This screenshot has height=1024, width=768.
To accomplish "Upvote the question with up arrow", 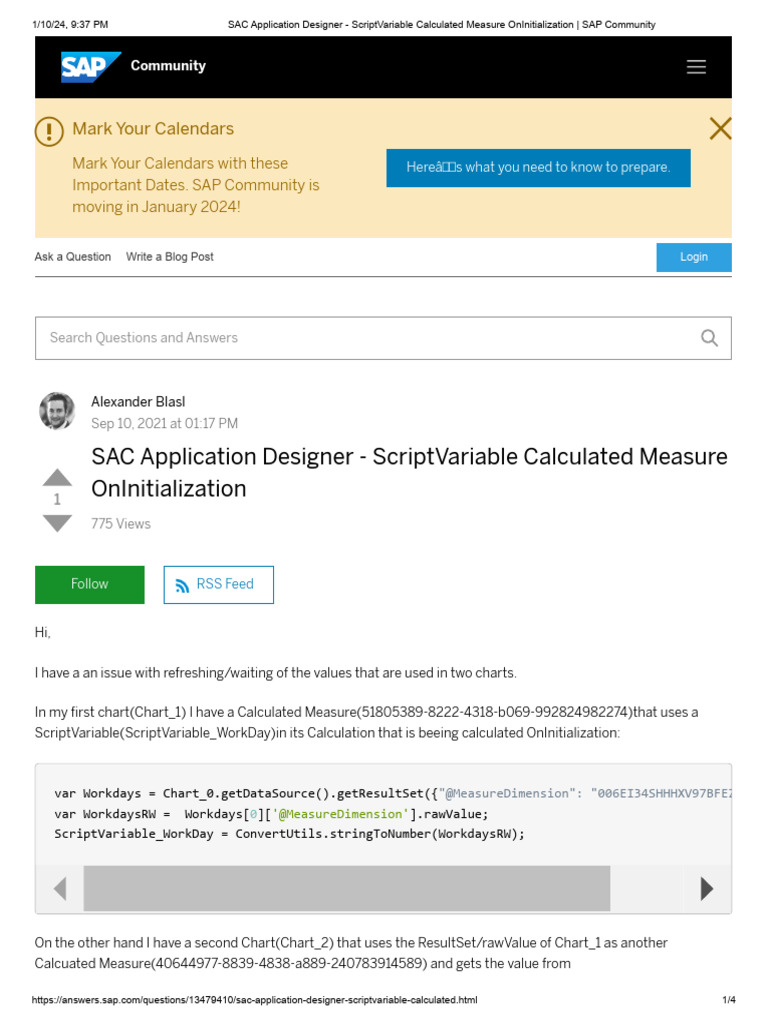I will [57, 477].
